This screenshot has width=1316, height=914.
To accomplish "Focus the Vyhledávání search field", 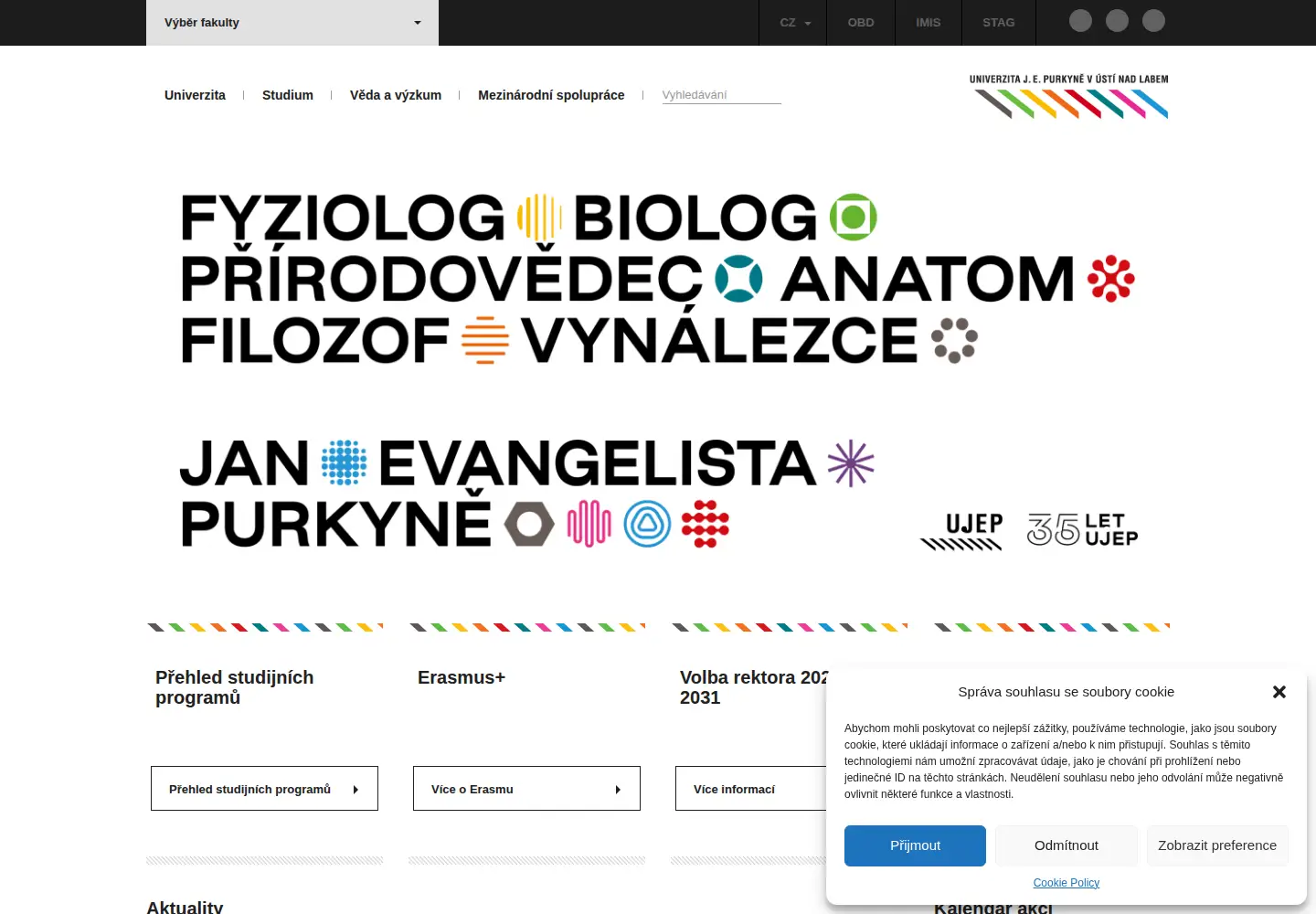I will click(x=721, y=95).
